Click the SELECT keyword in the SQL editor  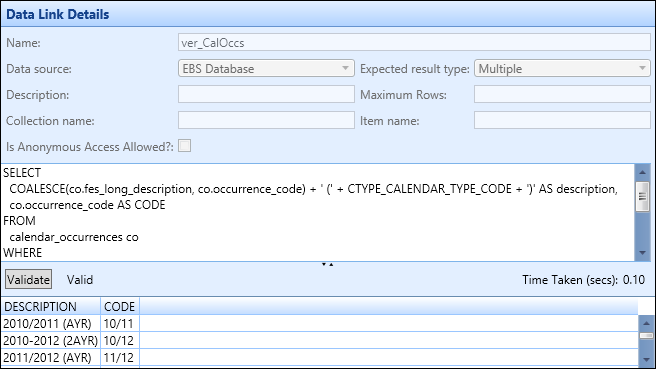tap(22, 173)
